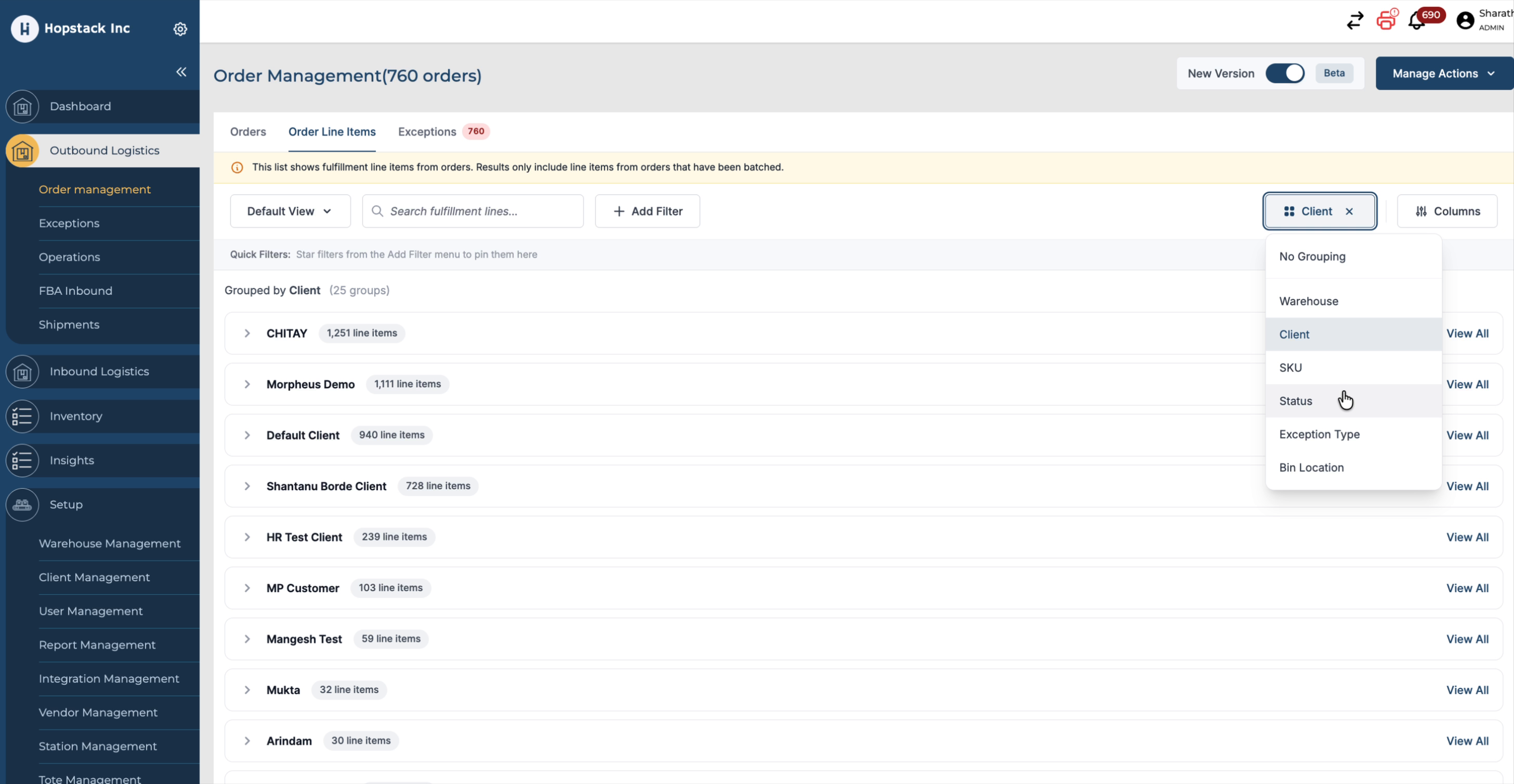Open Integration Management under Setup

point(109,679)
